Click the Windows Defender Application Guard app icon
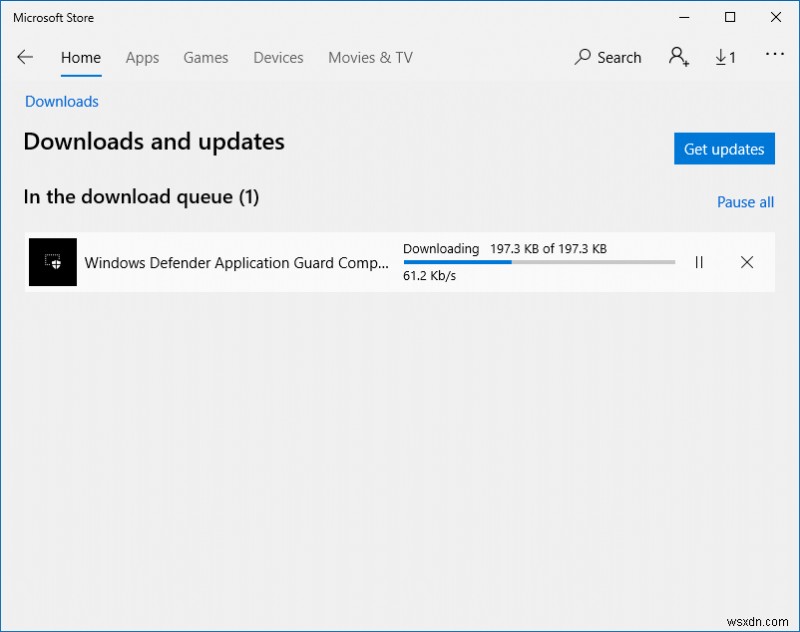 tap(53, 262)
